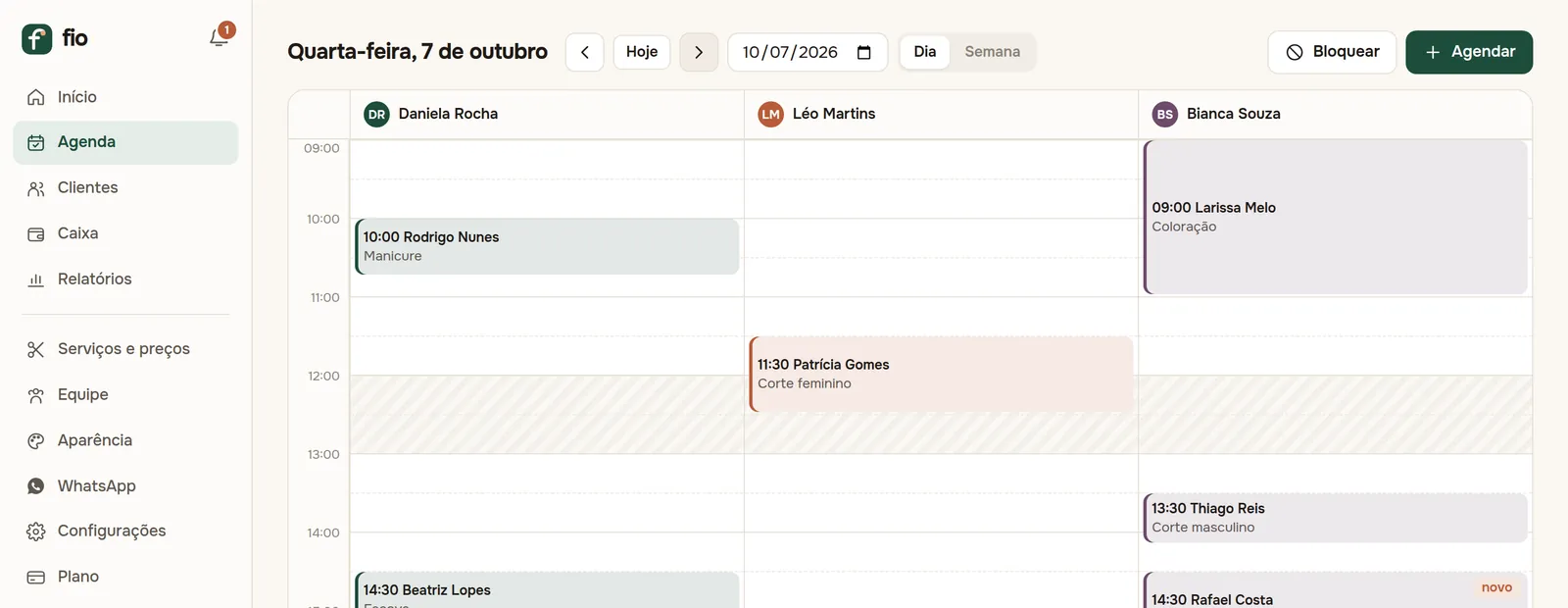Screen dimensions: 1568x608
Task: Open WhatsApp integration page
Action: tap(125, 486)
